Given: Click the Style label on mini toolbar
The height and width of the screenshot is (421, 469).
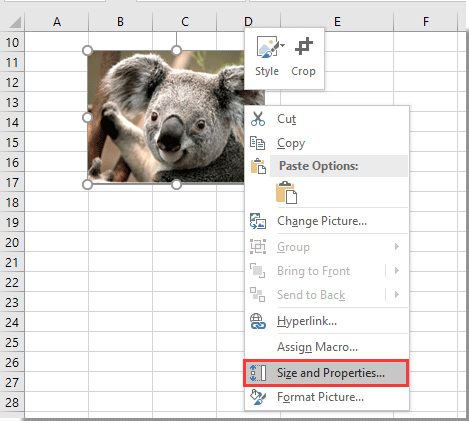Looking at the screenshot, I should point(267,71).
